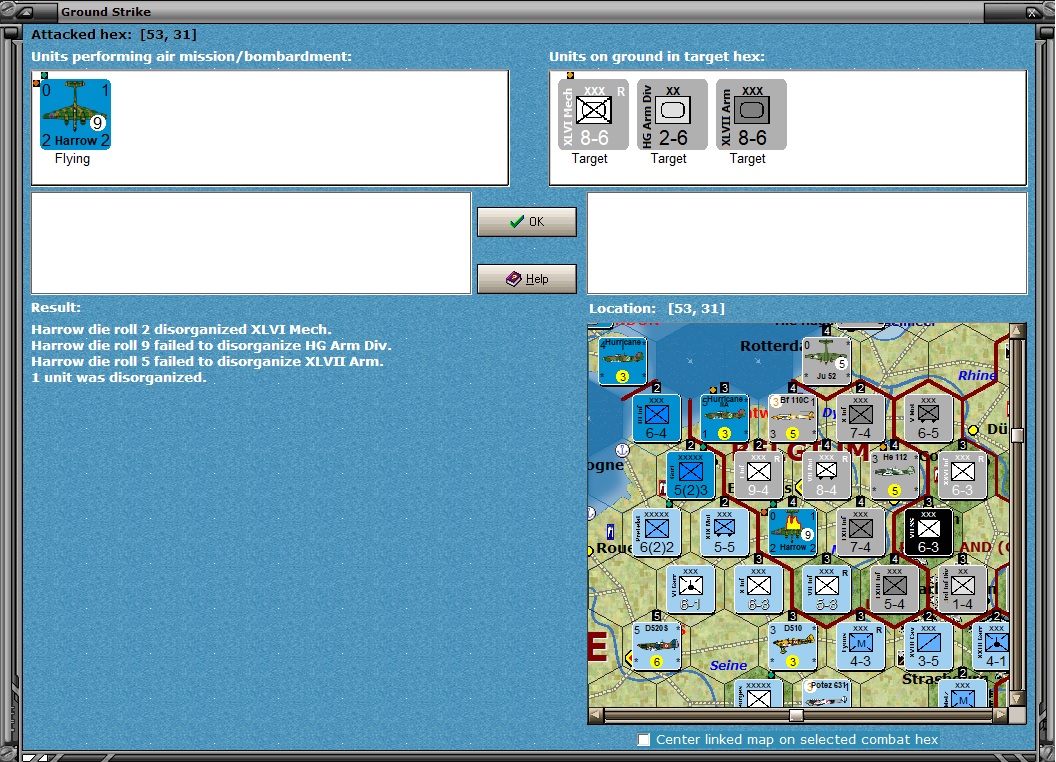Click the VI Garr 6-1 garrison counter
The height and width of the screenshot is (762, 1056).
pyautogui.click(x=690, y=589)
